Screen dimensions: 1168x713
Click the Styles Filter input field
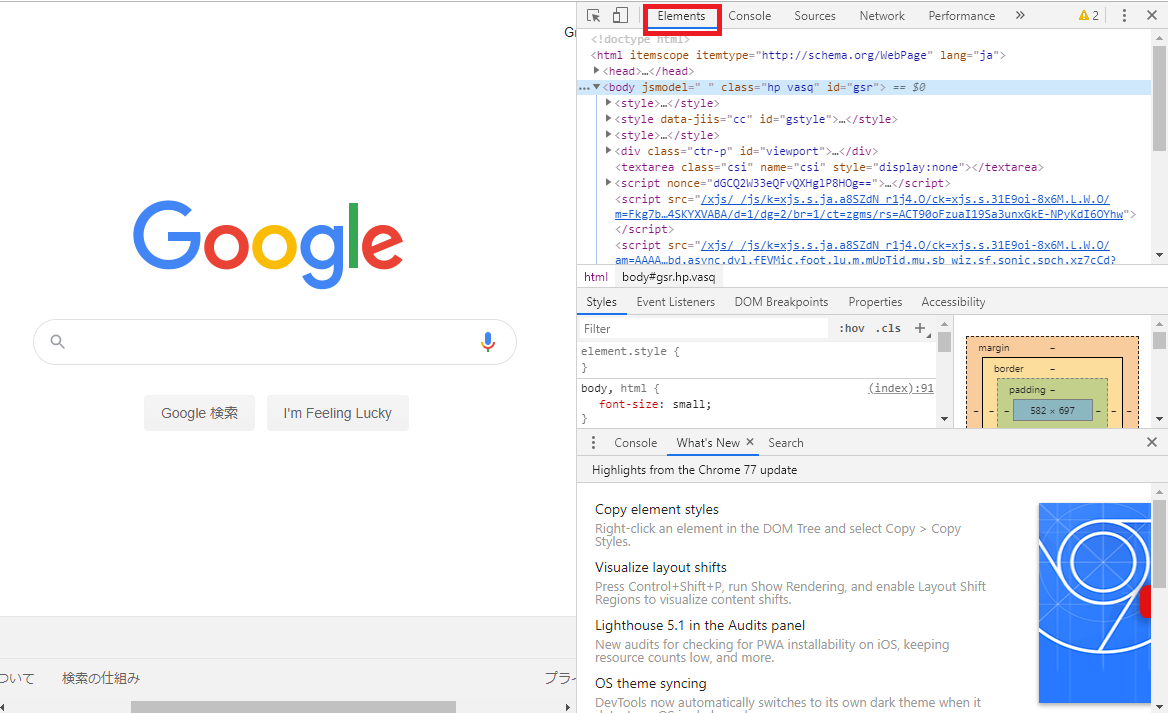(x=700, y=329)
